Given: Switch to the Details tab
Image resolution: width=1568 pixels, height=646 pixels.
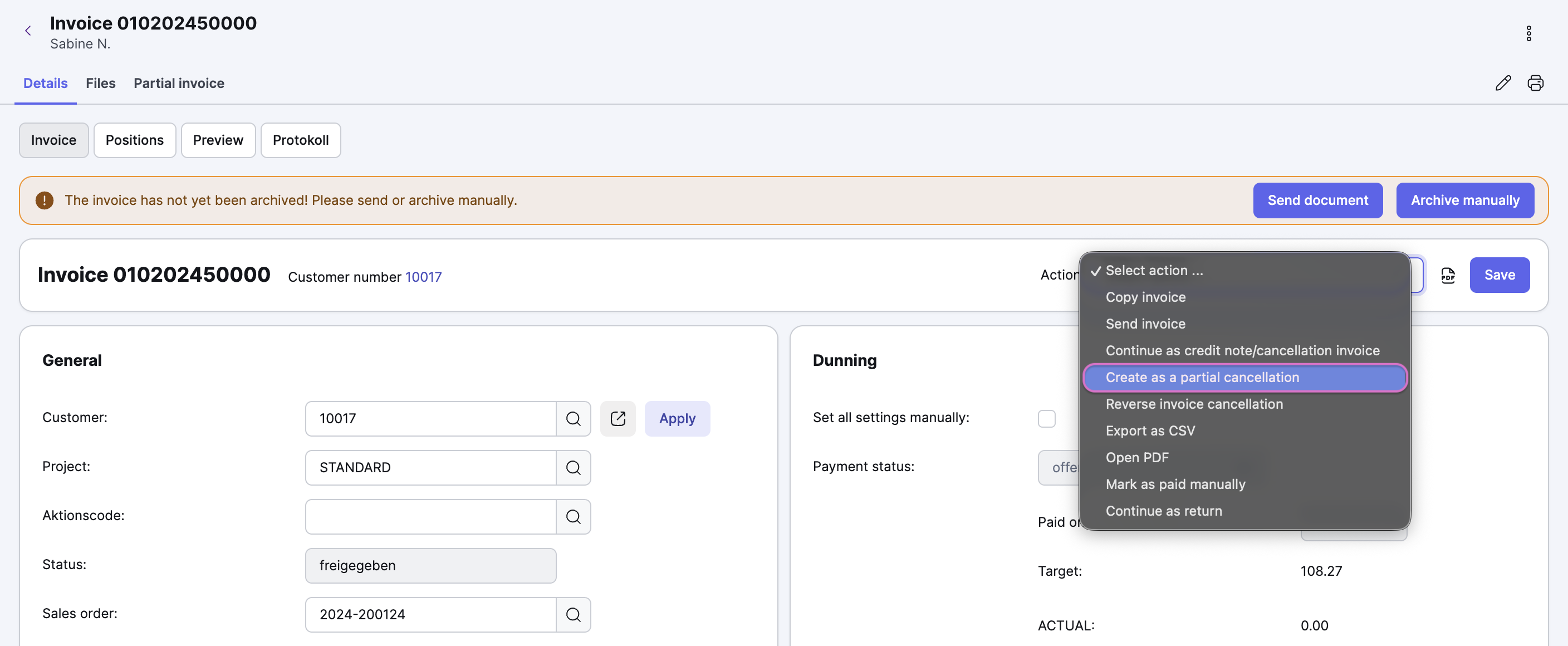Looking at the screenshot, I should (45, 84).
